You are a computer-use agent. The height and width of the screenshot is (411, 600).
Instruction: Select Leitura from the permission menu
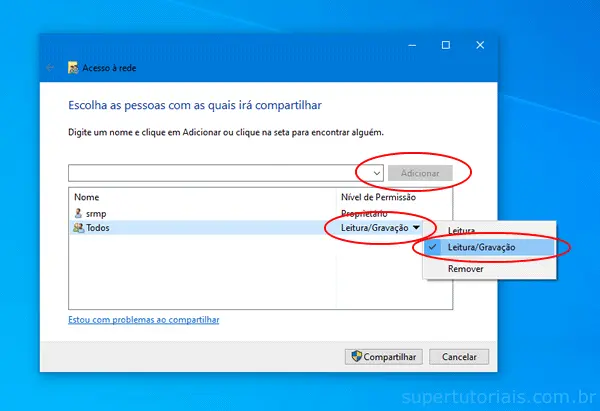(462, 231)
